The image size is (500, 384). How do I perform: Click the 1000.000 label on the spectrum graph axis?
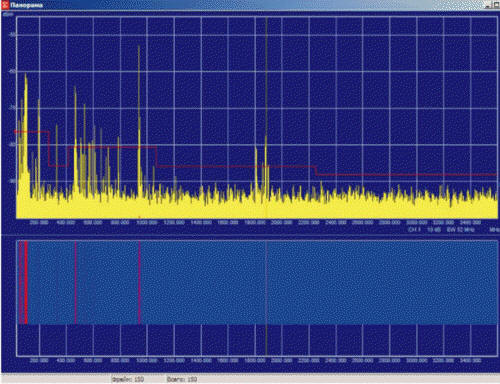point(147,222)
